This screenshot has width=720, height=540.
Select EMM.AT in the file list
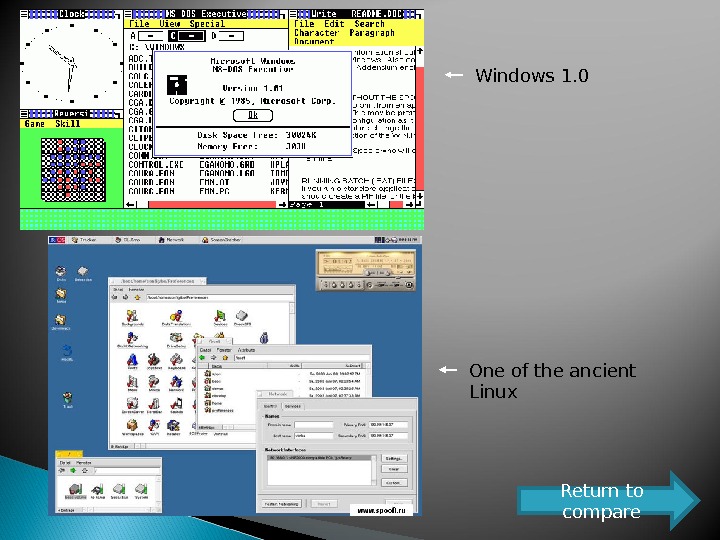[214, 182]
